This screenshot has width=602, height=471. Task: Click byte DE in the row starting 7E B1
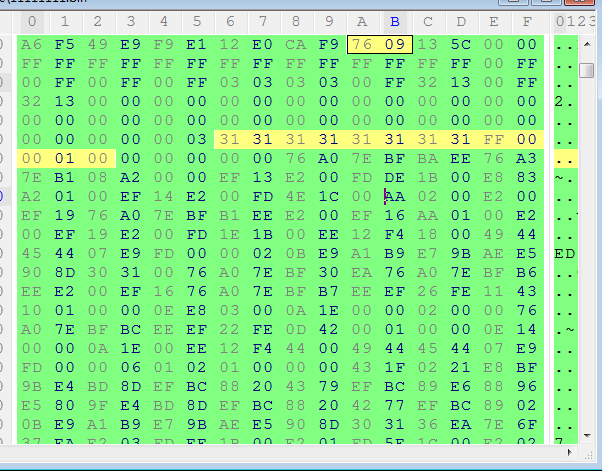point(427,178)
